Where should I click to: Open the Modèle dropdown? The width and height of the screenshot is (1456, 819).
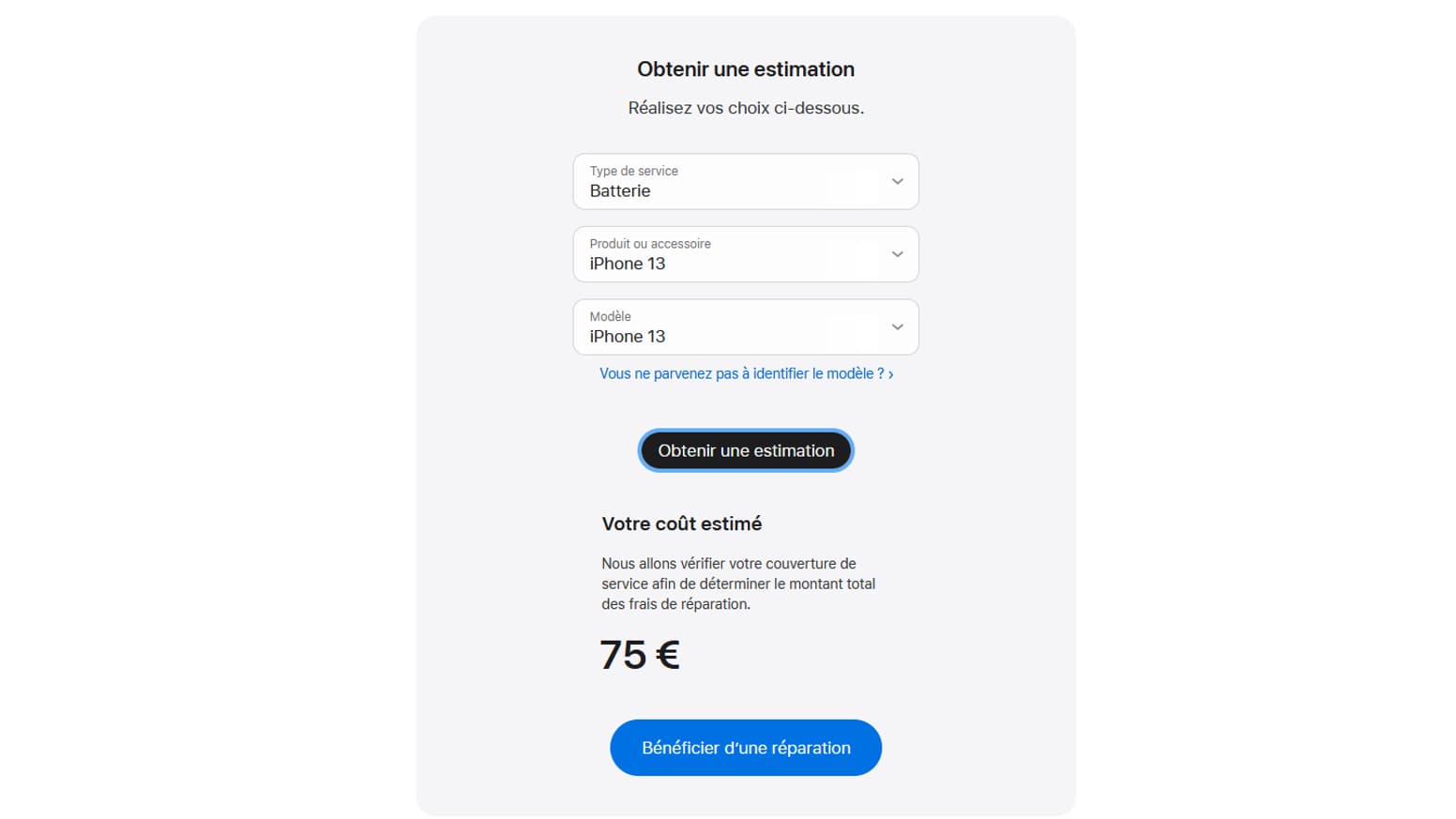(x=746, y=326)
